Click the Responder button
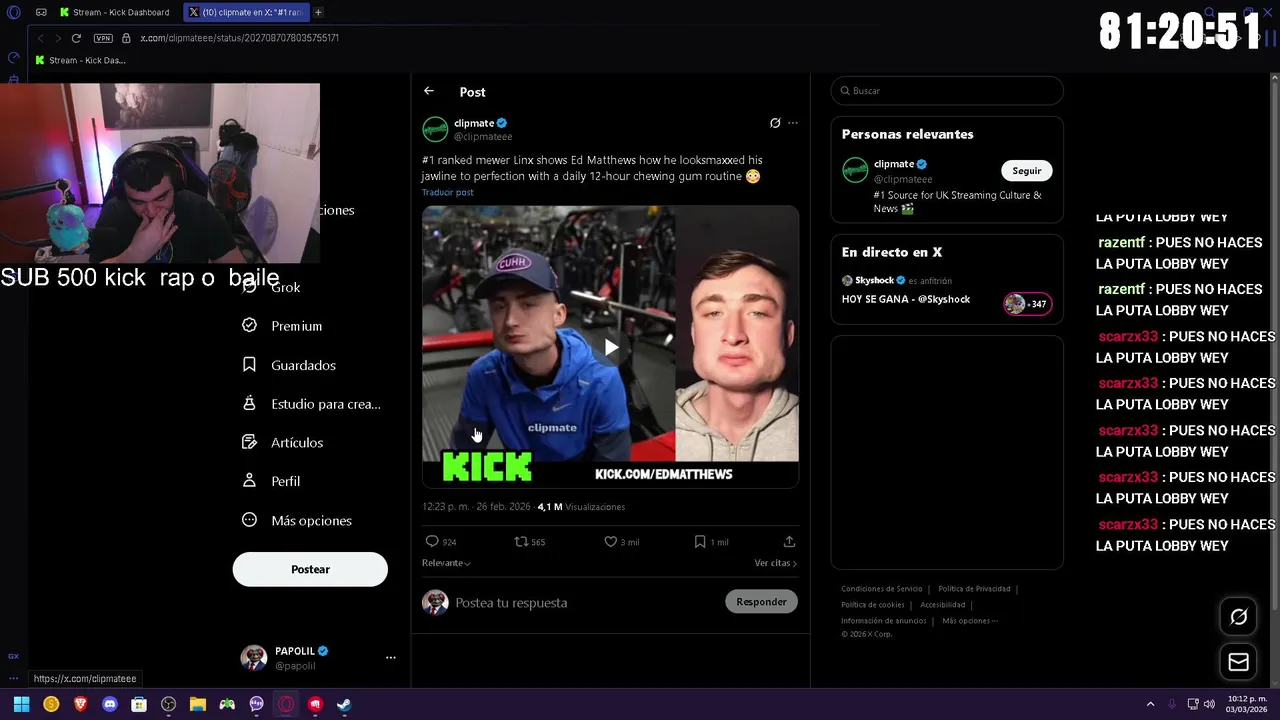This screenshot has width=1280, height=720. 761,602
